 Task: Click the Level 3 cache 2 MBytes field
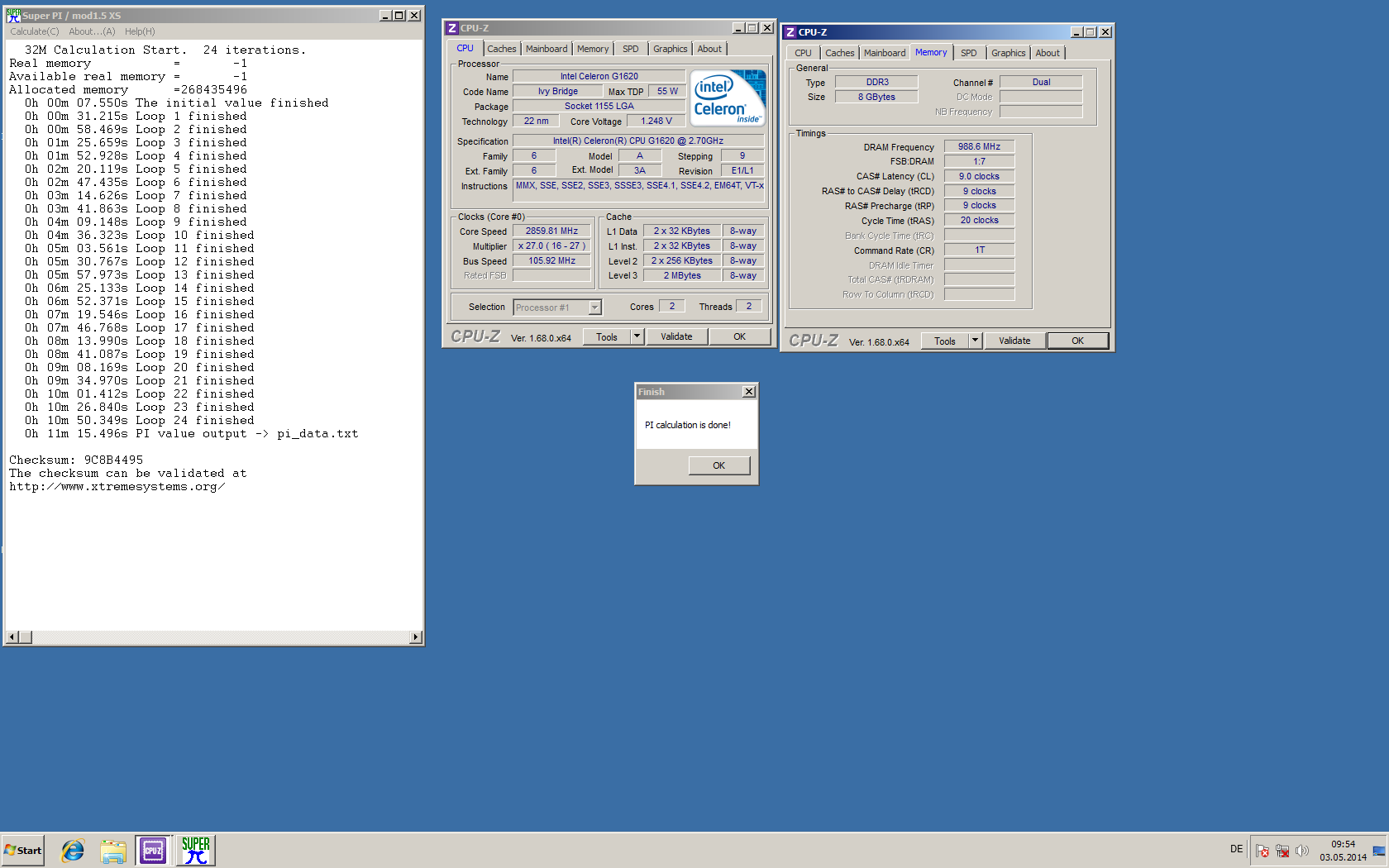pyautogui.click(x=682, y=276)
